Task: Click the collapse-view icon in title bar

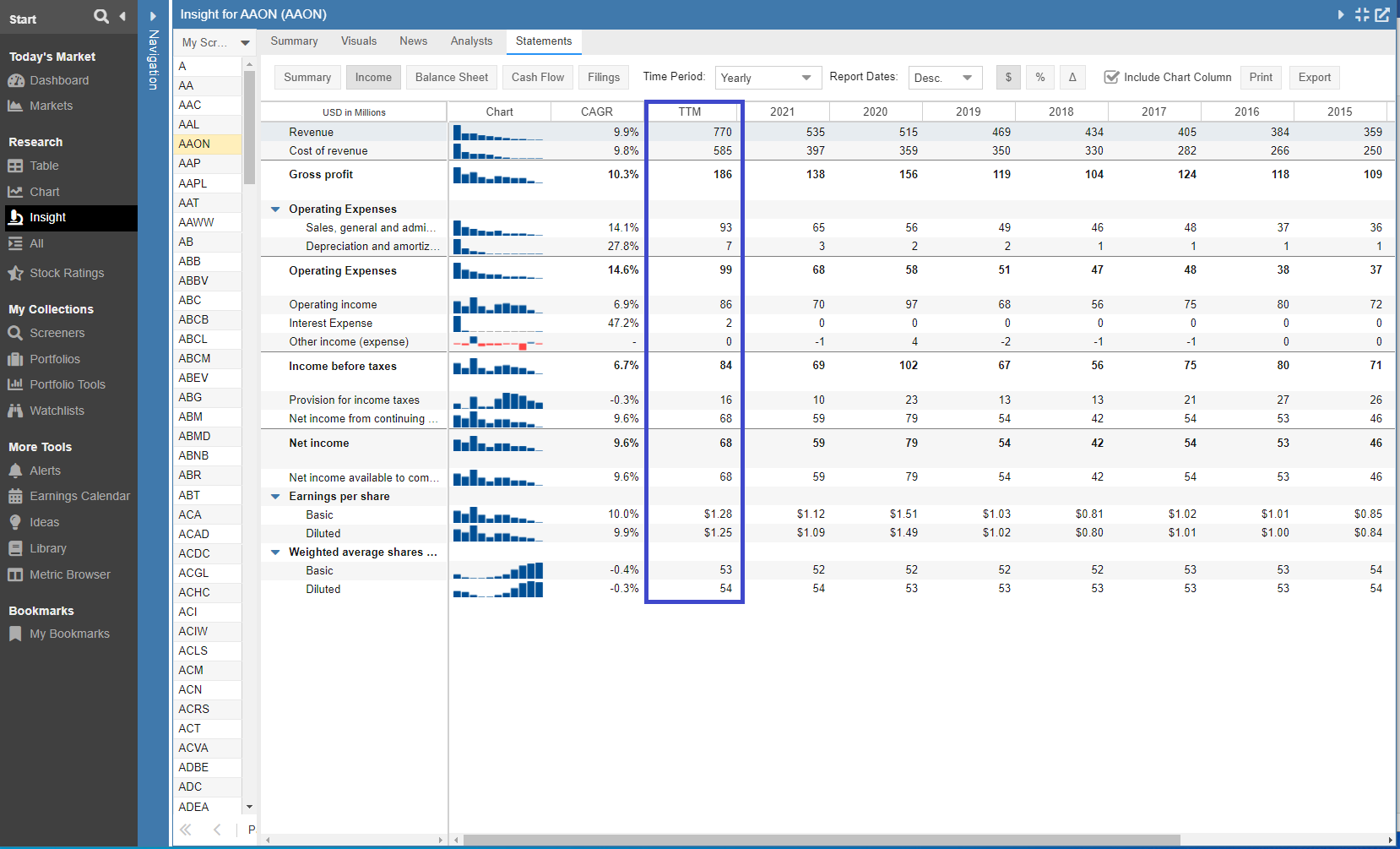Action: 1362,14
